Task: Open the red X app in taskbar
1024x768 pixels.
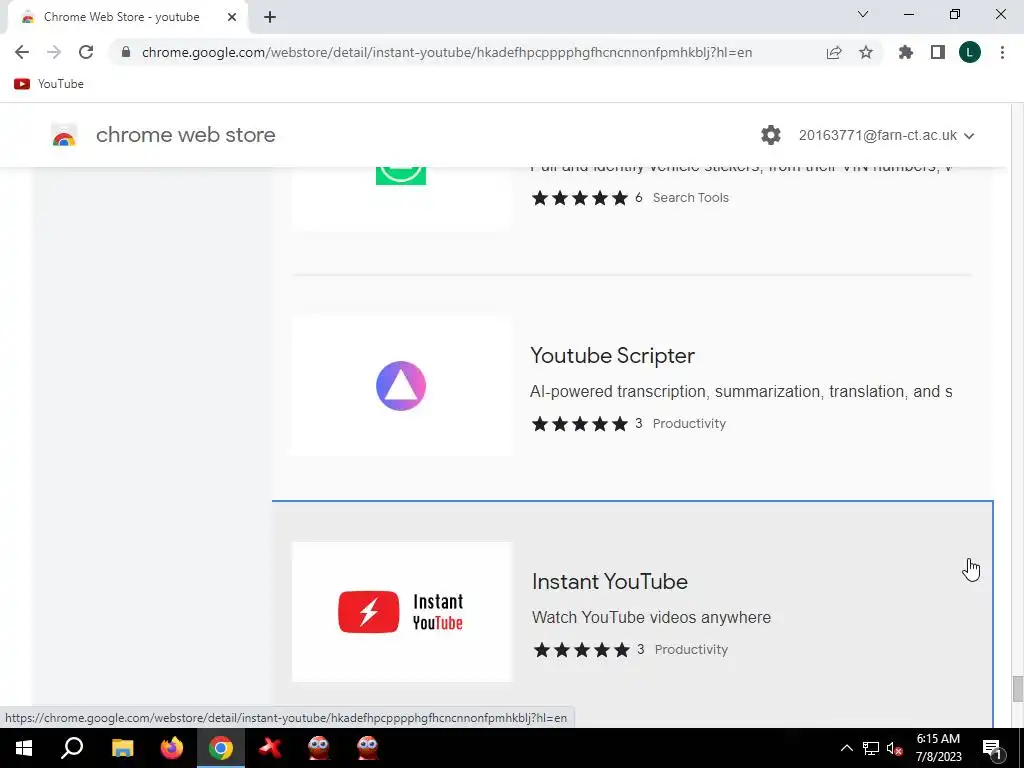Action: click(270, 748)
